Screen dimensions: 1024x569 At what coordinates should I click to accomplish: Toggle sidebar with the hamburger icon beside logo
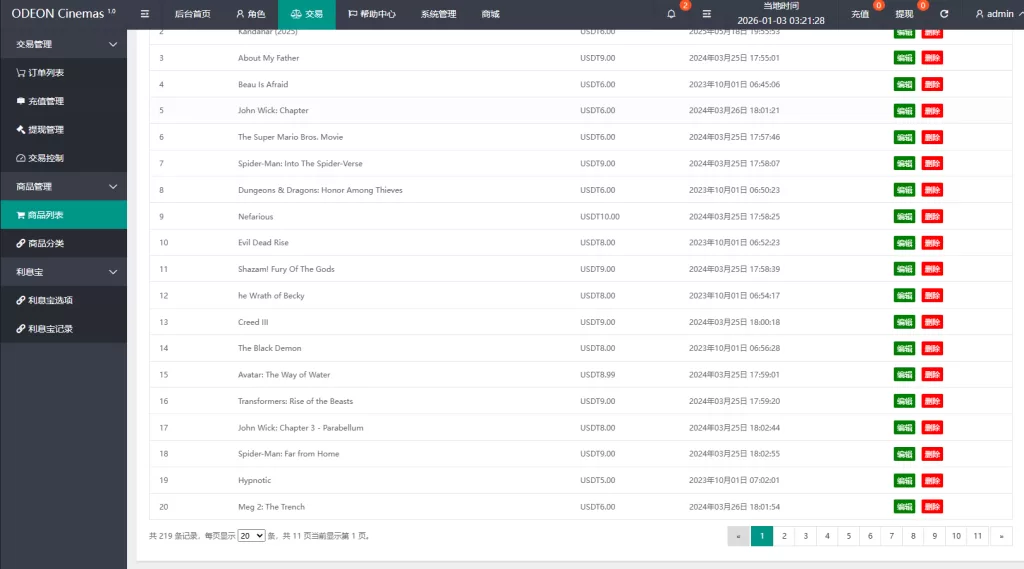(144, 14)
